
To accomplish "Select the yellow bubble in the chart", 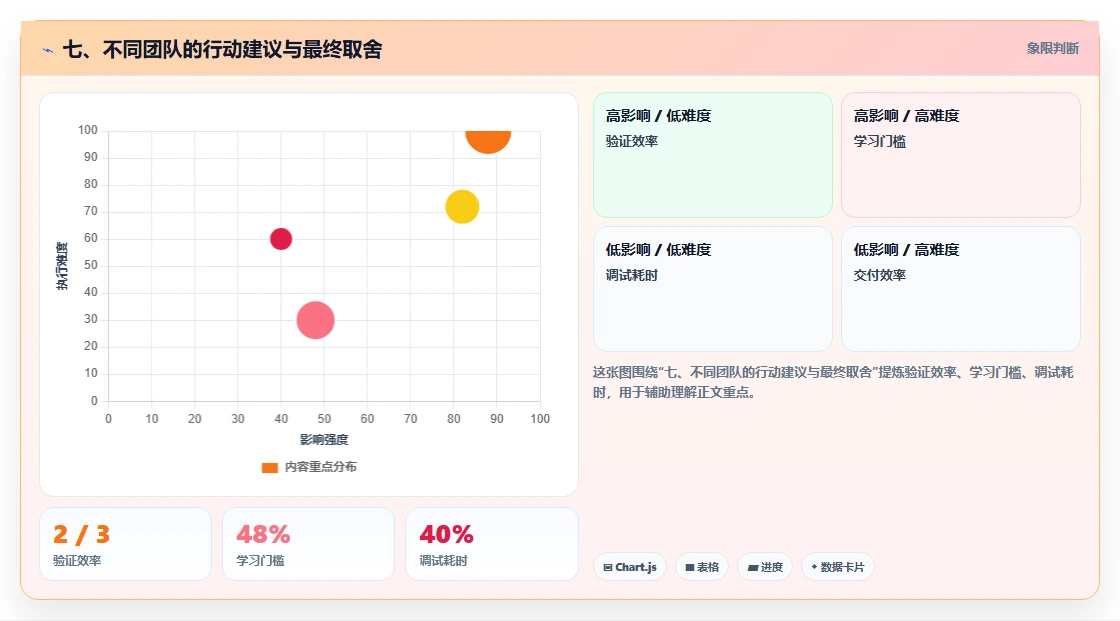I will [x=462, y=207].
